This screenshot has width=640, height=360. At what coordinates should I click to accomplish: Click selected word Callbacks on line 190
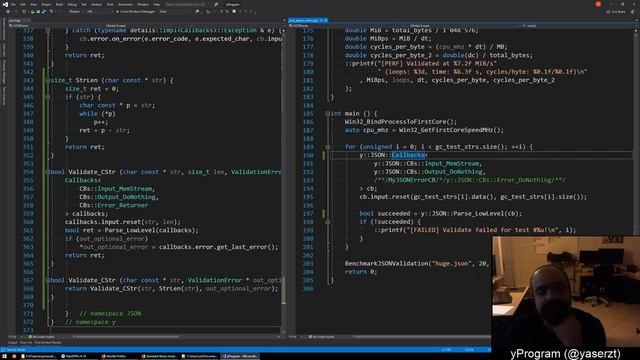[x=408, y=155]
